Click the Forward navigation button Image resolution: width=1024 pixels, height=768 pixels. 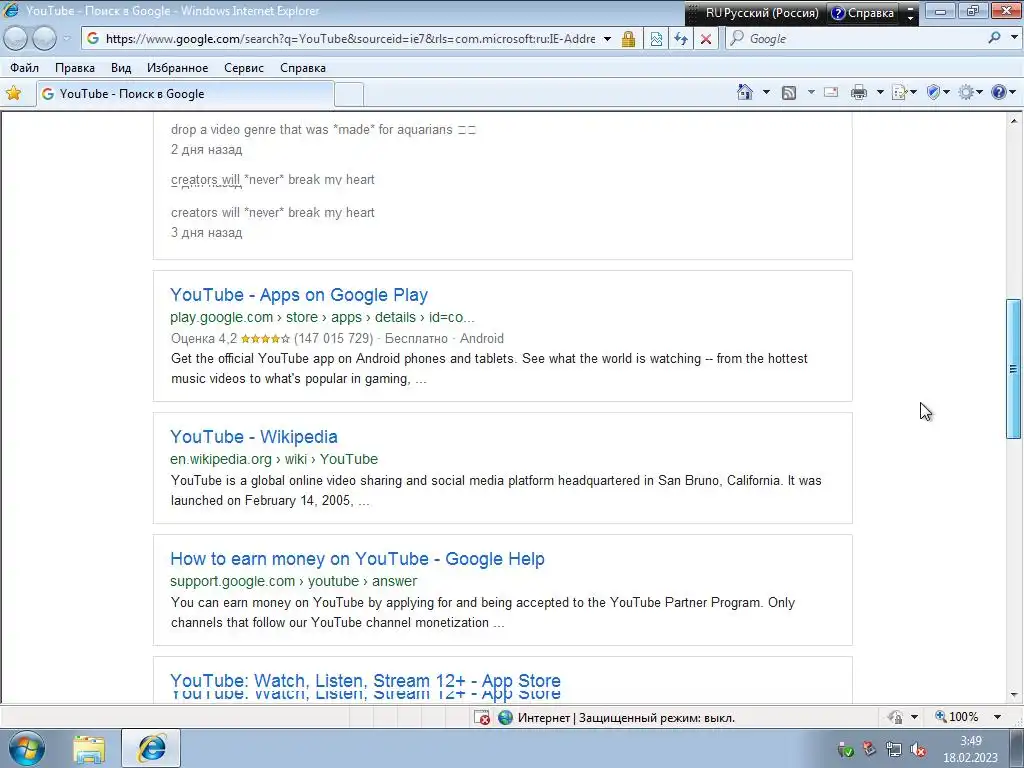(x=44, y=39)
